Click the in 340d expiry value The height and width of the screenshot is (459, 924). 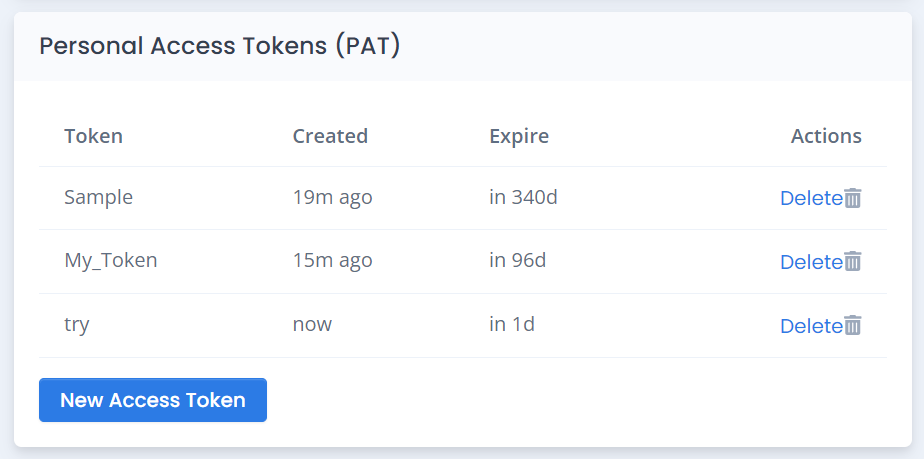pyautogui.click(x=523, y=197)
